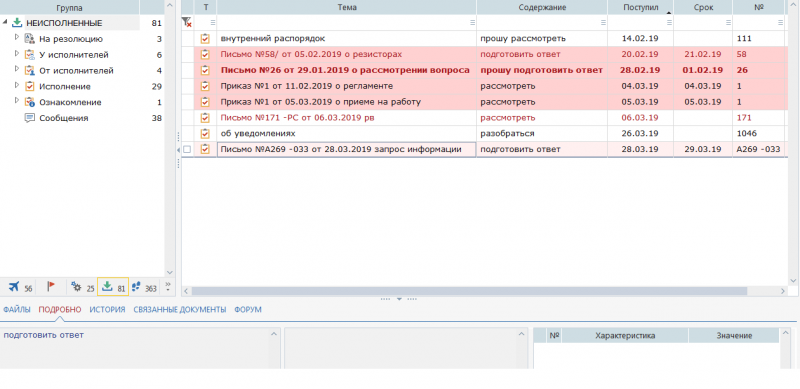The image size is (800, 389).
Task: Click the '14.02.19' received date cell
Action: [640, 38]
